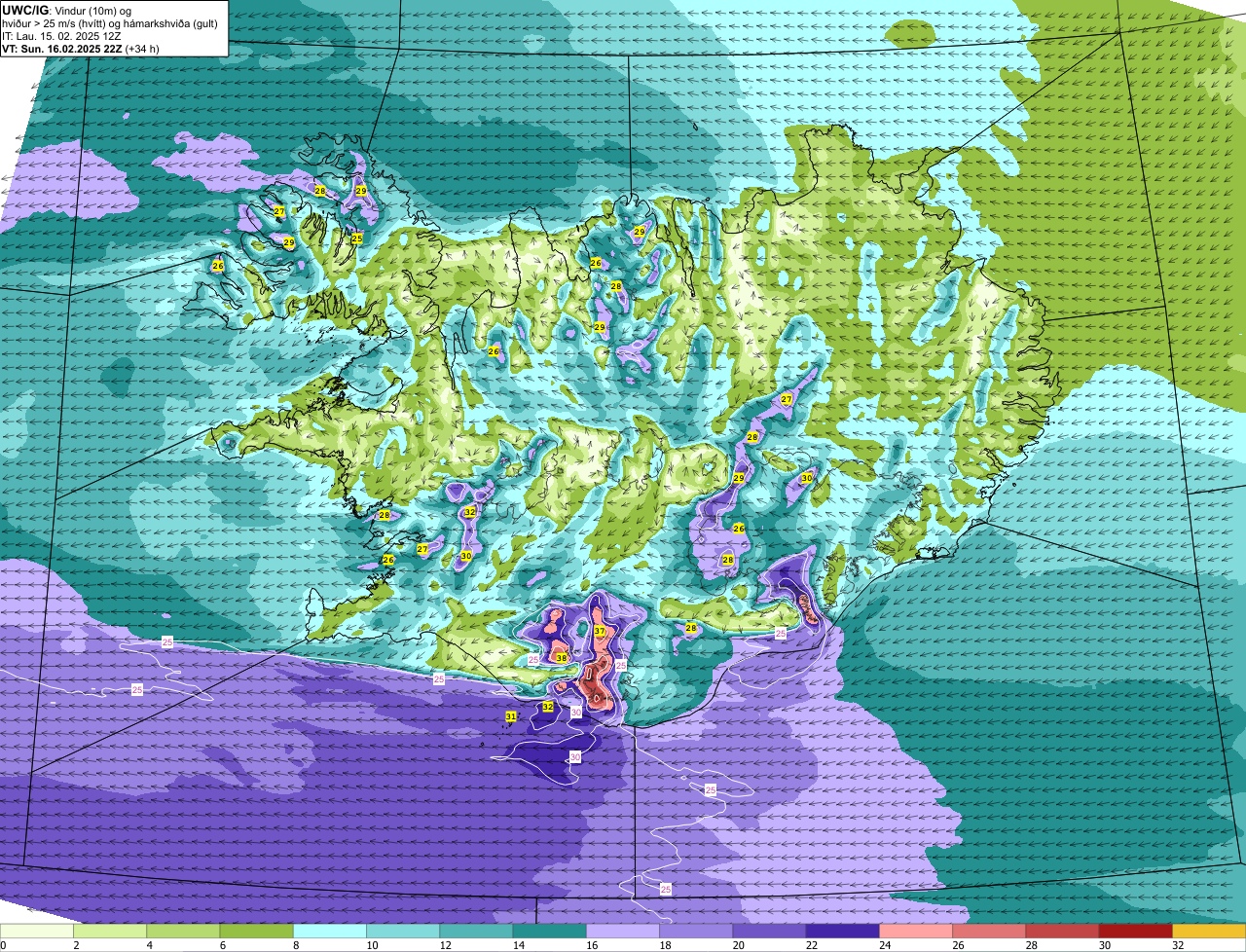
Task: Click the yellow '38' max gust label
Action: 561,658
